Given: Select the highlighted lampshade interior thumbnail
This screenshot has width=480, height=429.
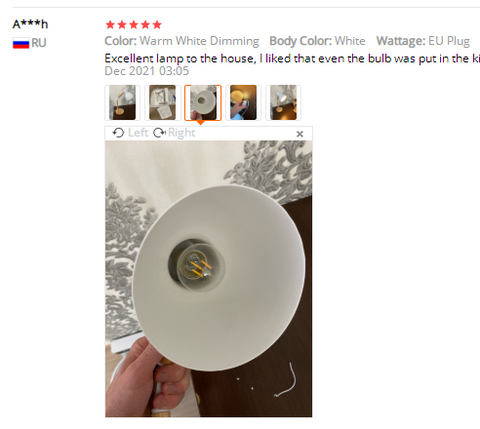Looking at the screenshot, I should click(203, 103).
